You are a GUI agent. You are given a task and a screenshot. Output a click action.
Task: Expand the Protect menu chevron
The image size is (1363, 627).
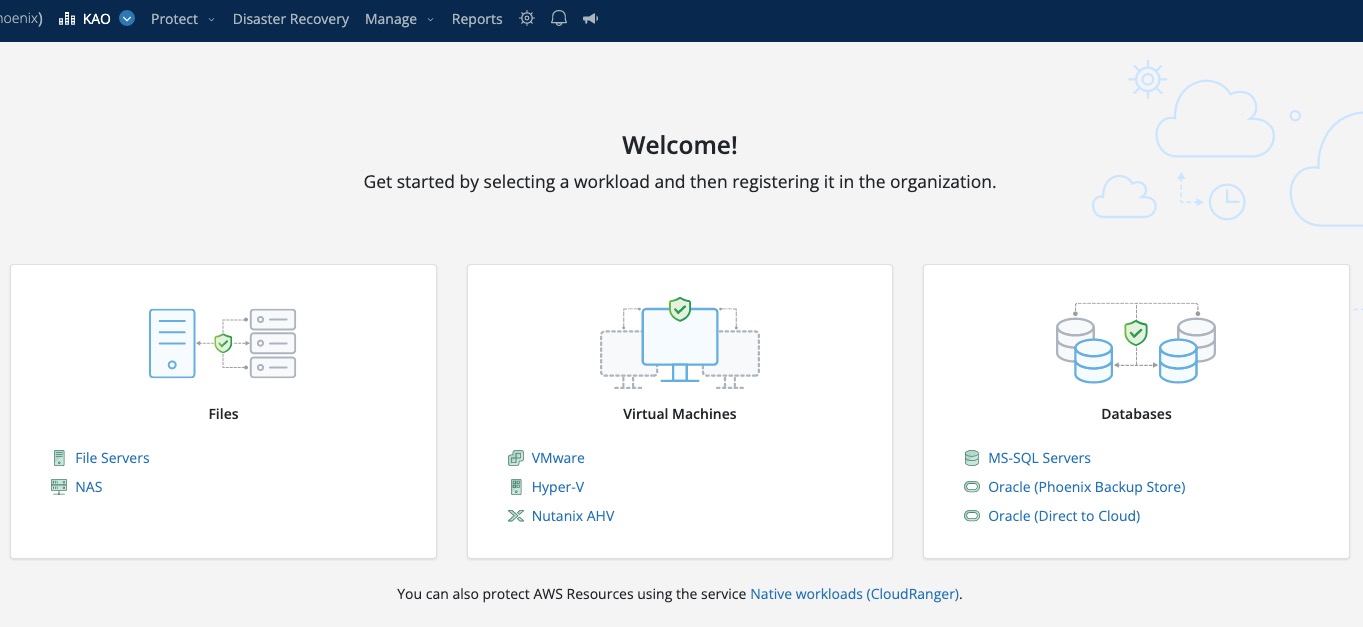click(211, 19)
